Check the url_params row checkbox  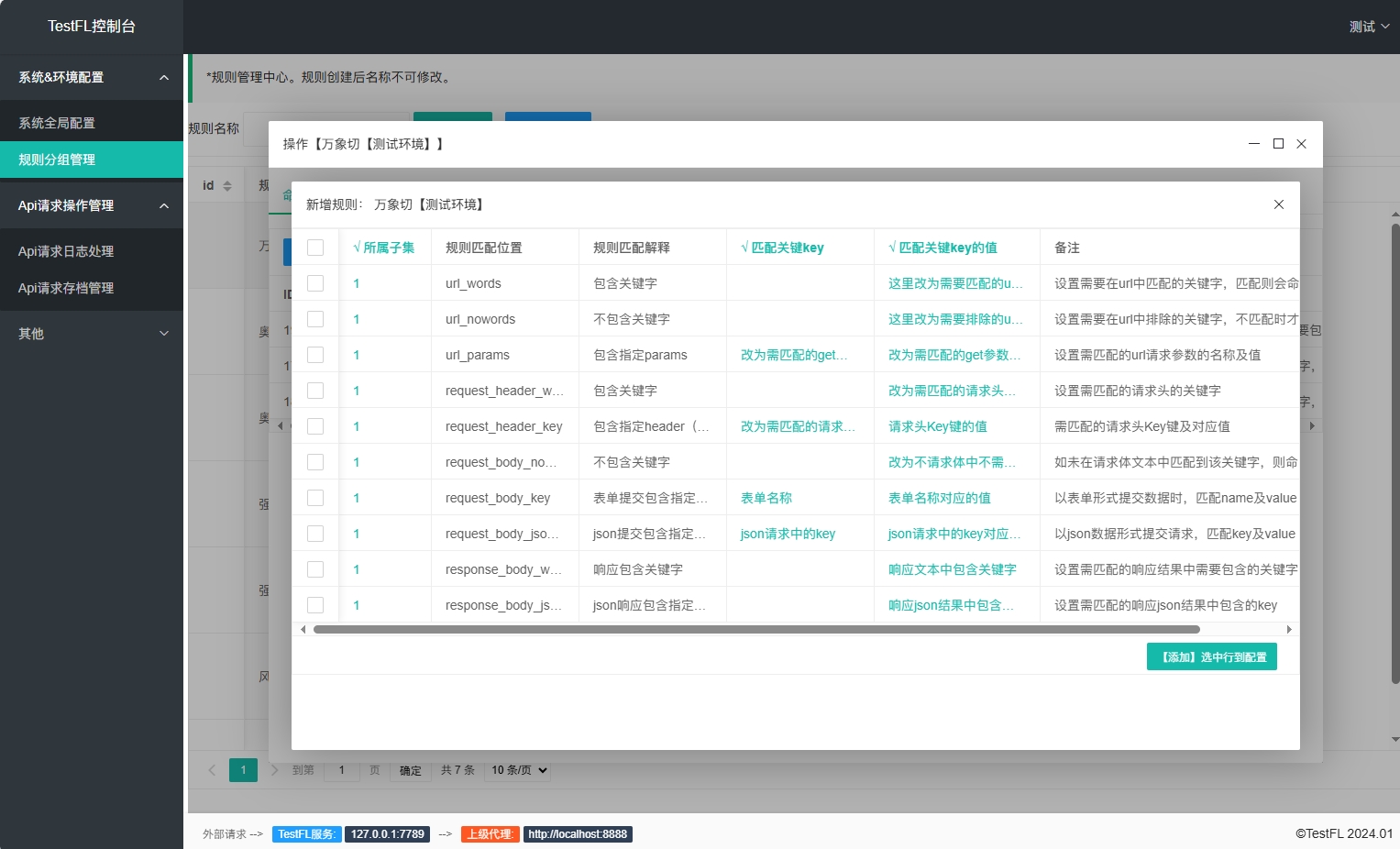(x=315, y=355)
